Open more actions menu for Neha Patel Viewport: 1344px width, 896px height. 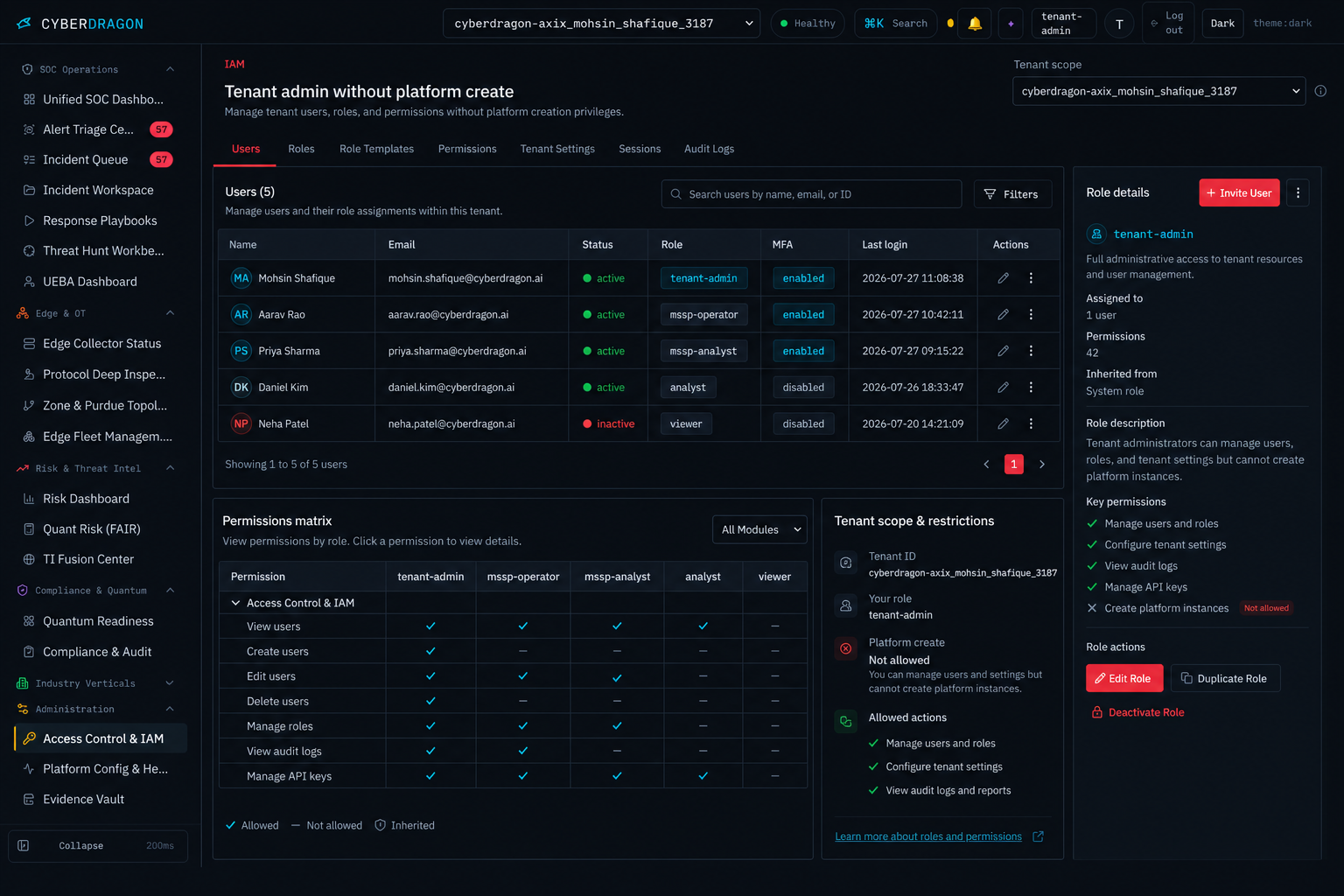(1031, 423)
